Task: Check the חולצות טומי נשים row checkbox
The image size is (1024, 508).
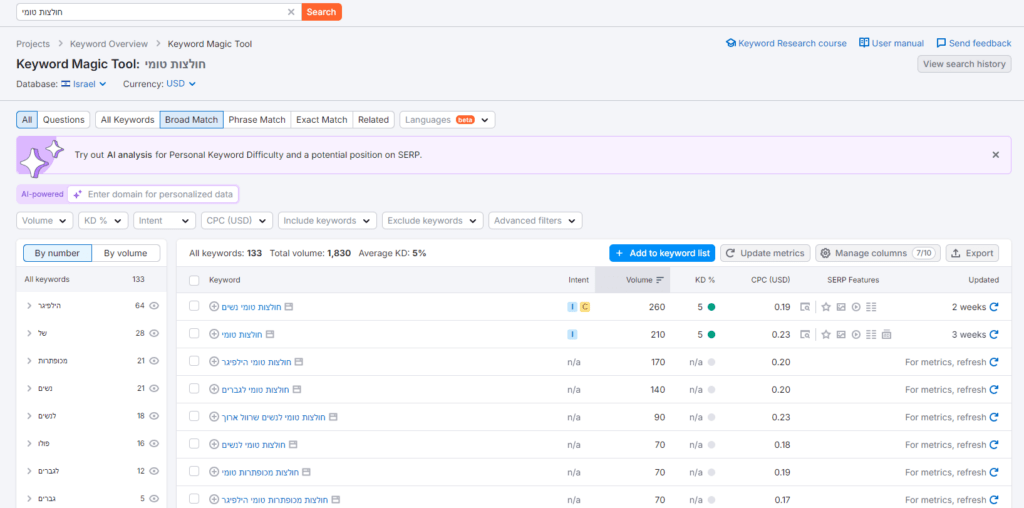Action: (194, 307)
